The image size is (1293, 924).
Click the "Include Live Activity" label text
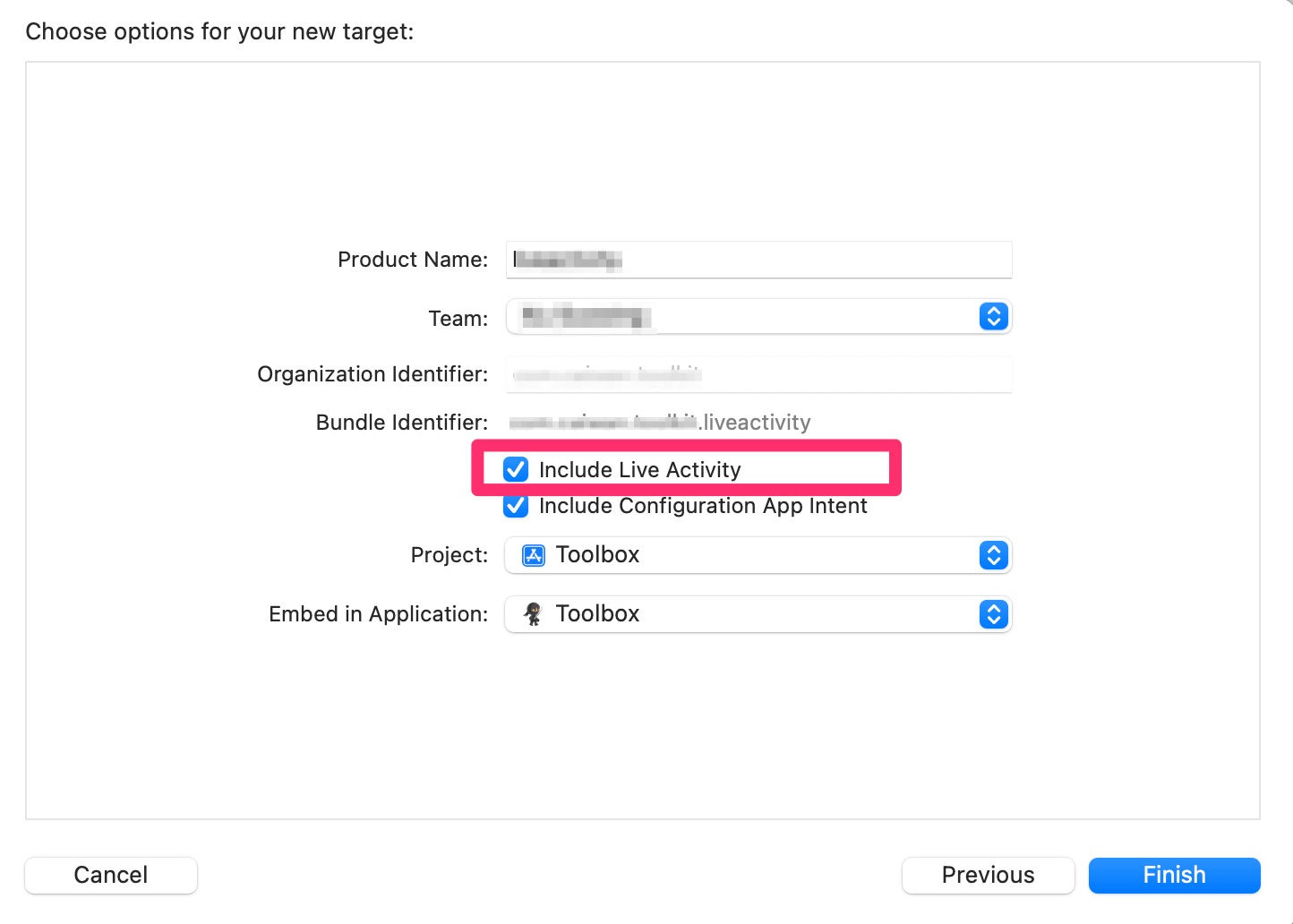pos(639,470)
